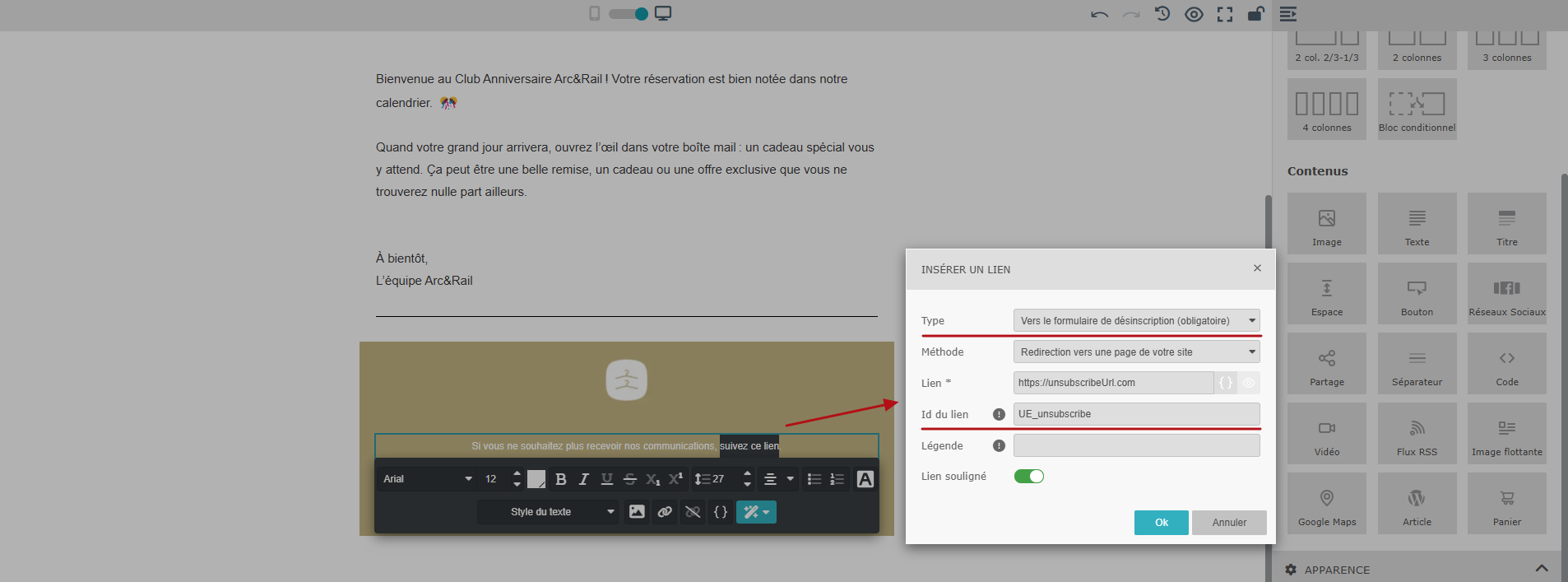Insert a bulleted list
This screenshot has height=582, width=1568.
[814, 479]
